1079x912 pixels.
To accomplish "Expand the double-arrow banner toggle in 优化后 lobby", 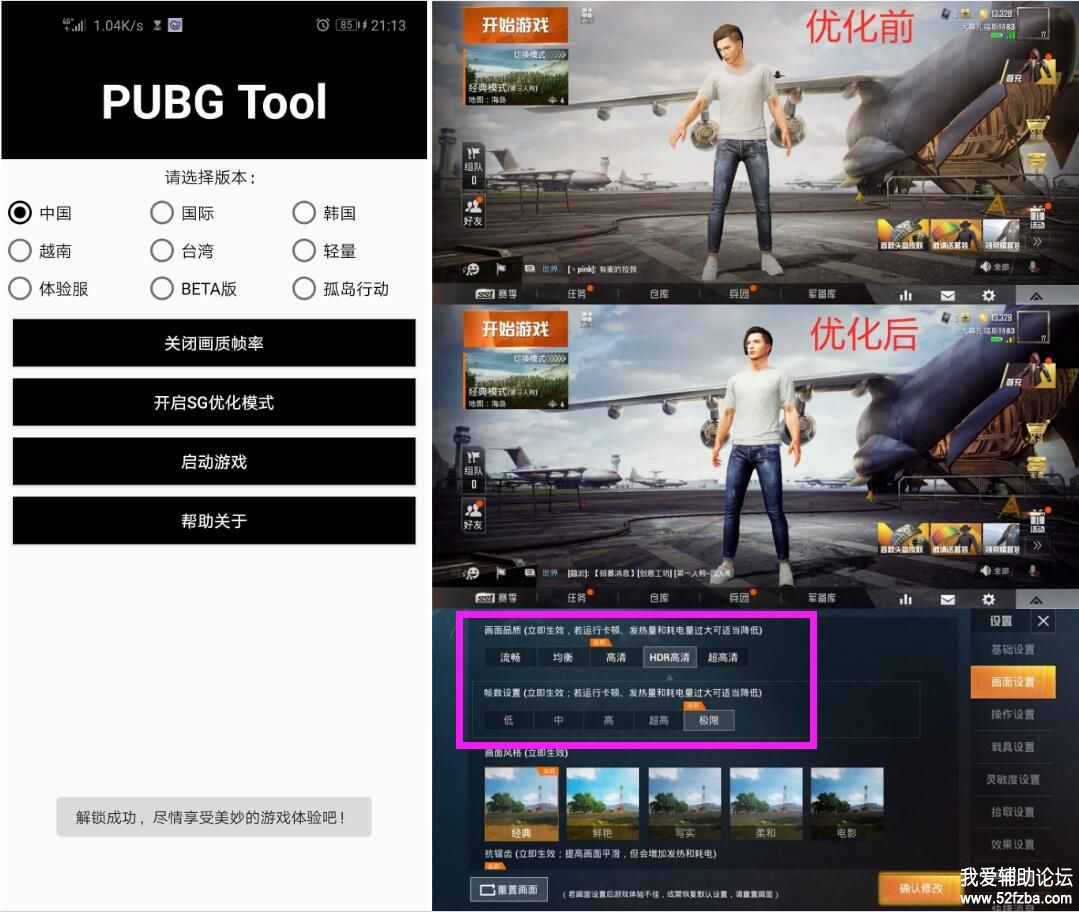I will point(1037,545).
